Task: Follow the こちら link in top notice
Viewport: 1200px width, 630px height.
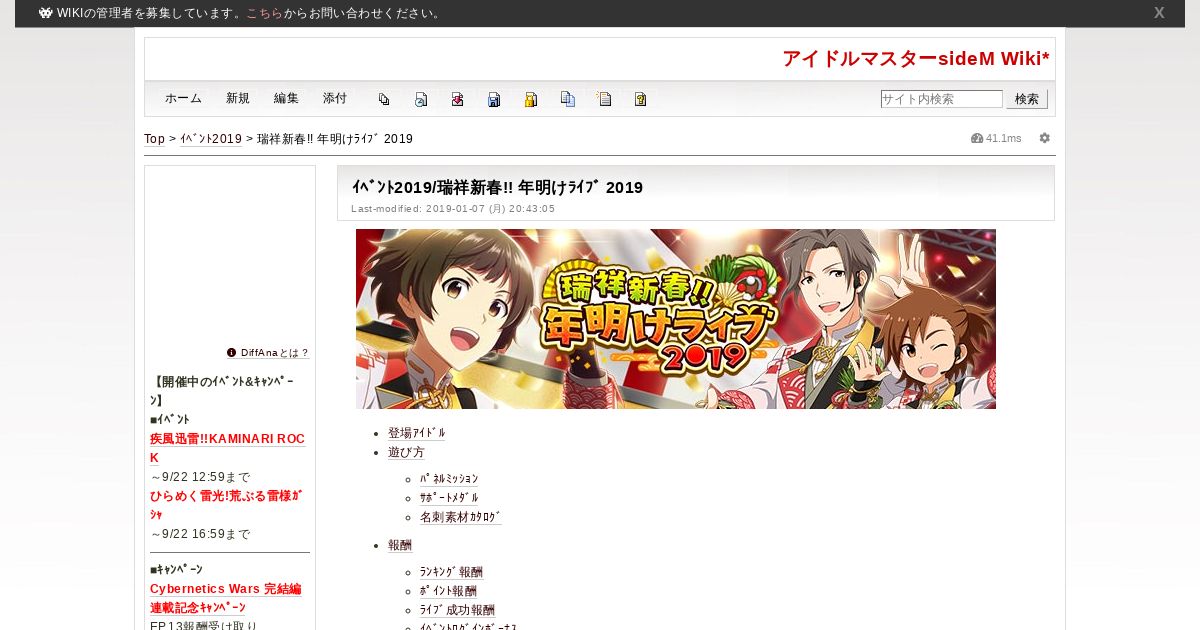Action: 264,13
